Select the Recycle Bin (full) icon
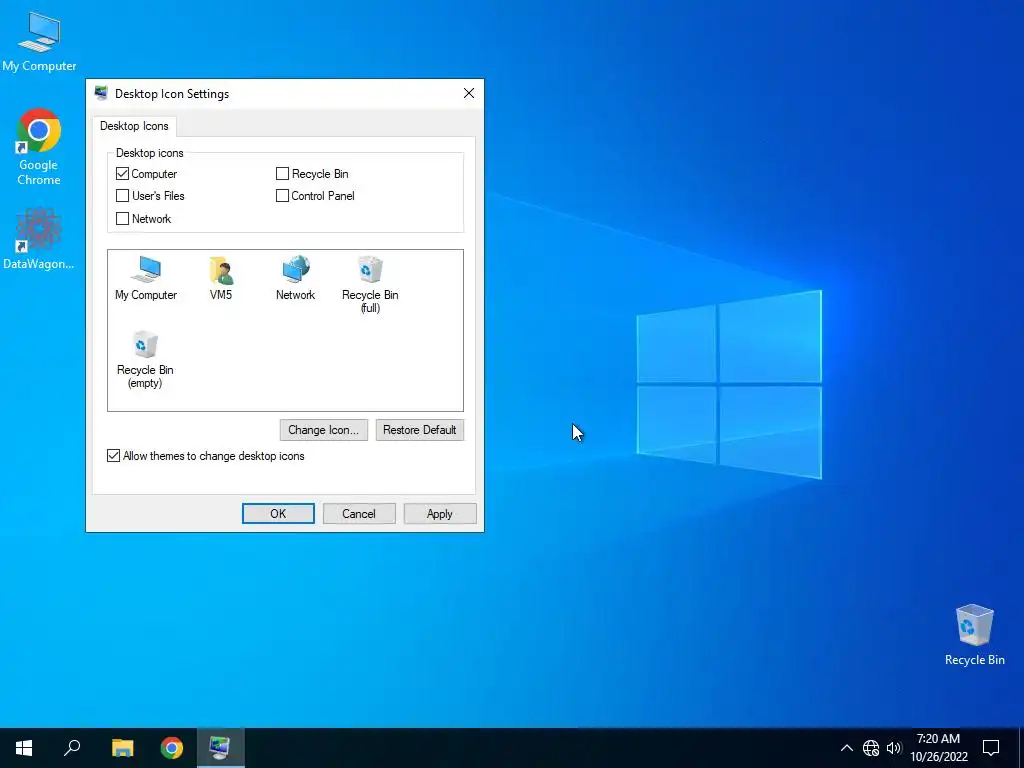This screenshot has width=1024, height=768. 370,285
